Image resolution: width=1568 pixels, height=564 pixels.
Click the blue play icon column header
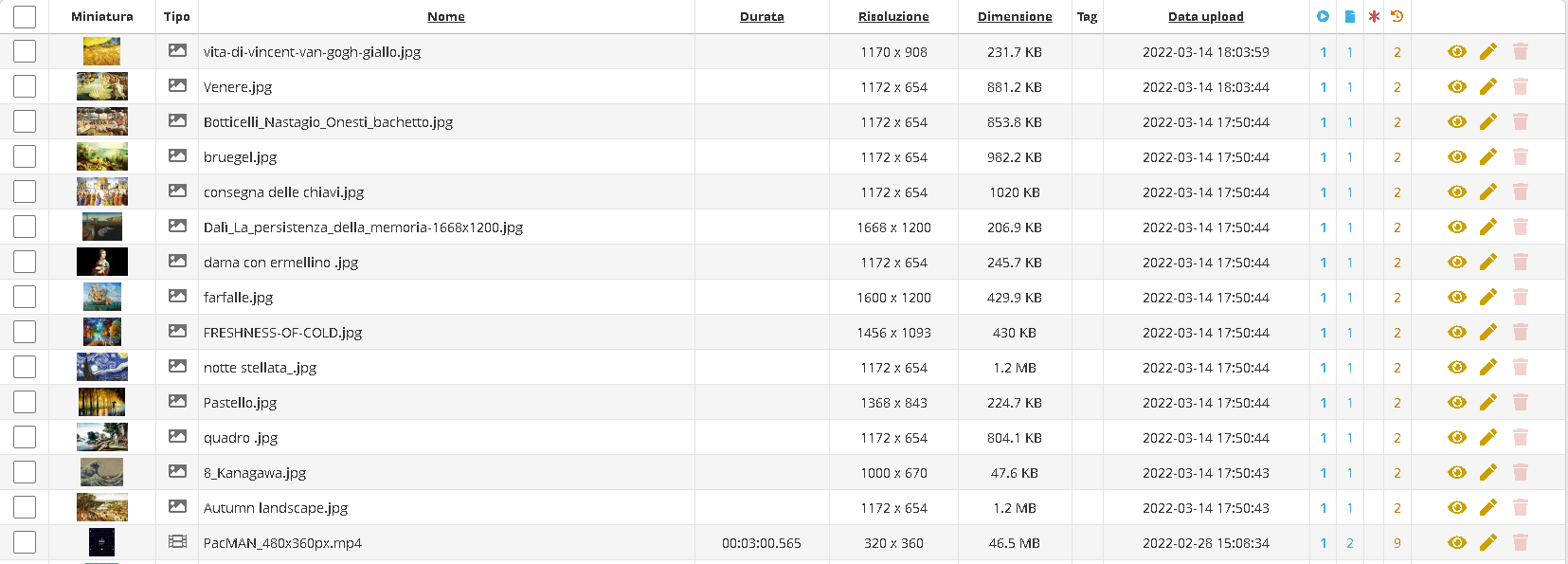1324,16
